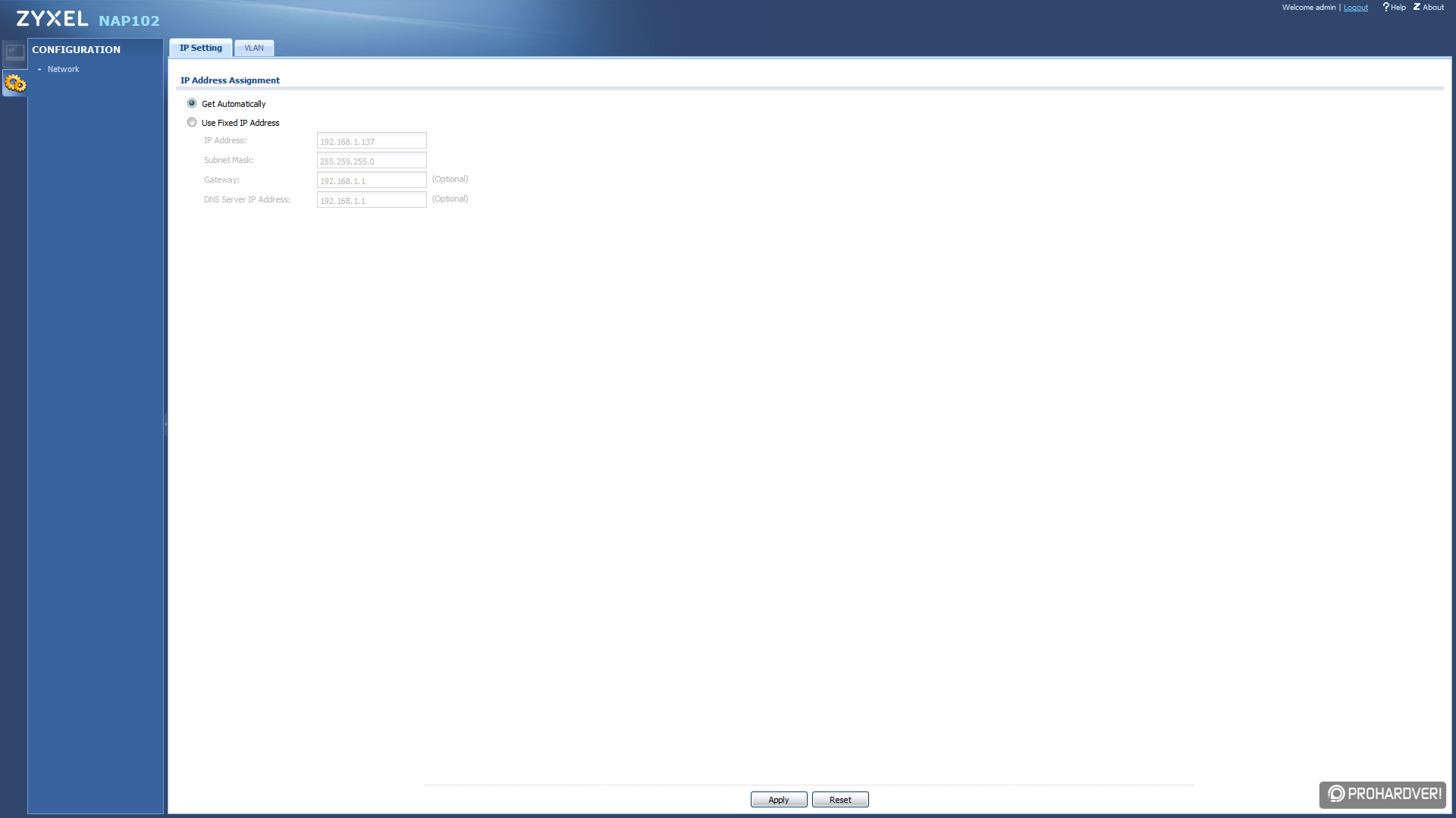Collapse the sidebar using the panel divider handle
This screenshot has height=818, width=1456.
pos(165,425)
